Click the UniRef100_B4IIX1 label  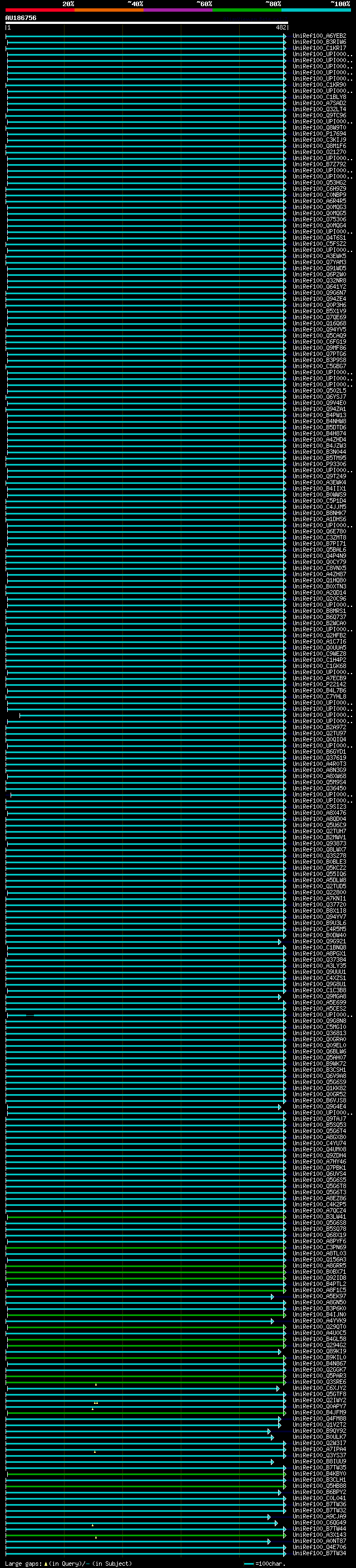(x=319, y=489)
